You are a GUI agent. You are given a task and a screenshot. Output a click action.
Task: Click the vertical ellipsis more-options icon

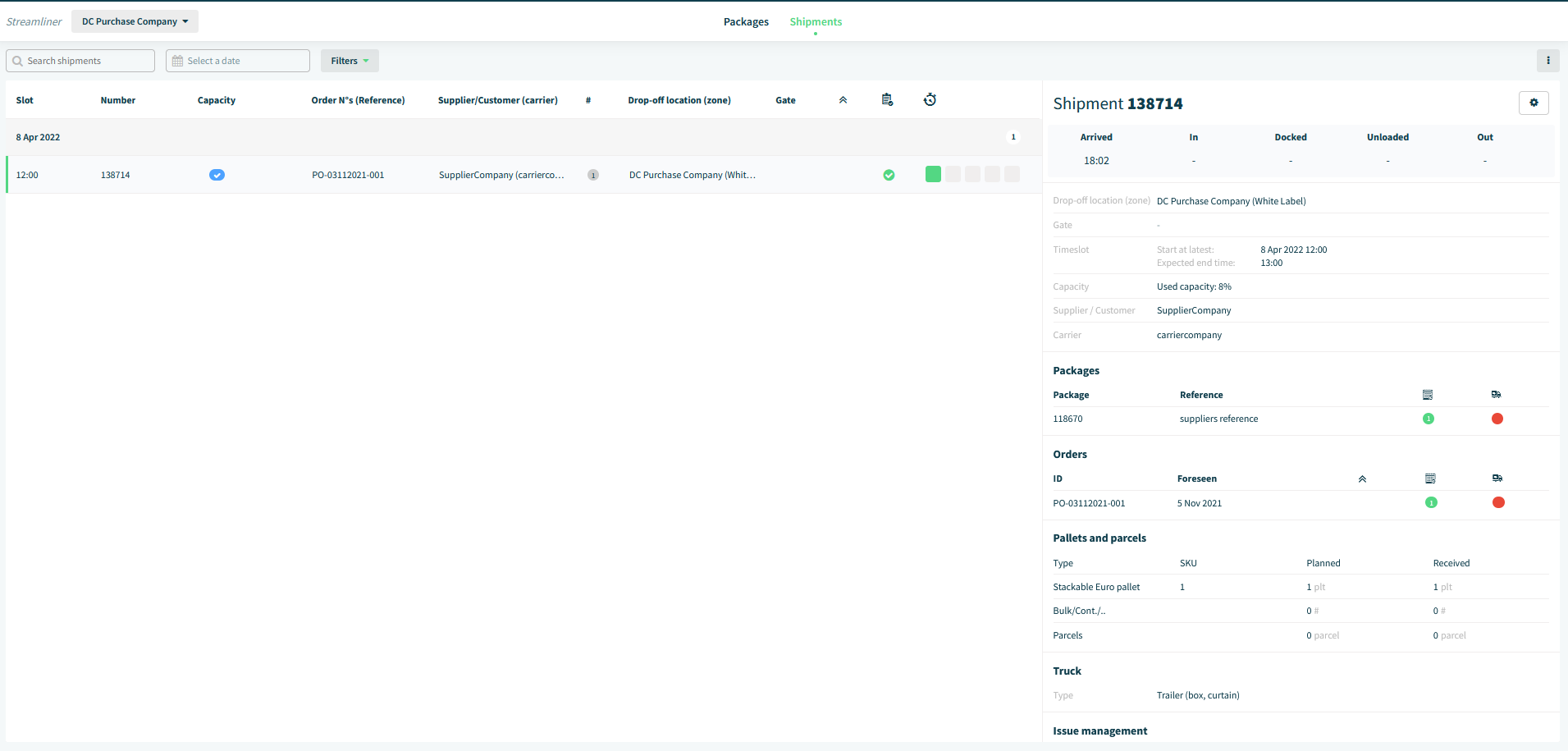(x=1547, y=60)
